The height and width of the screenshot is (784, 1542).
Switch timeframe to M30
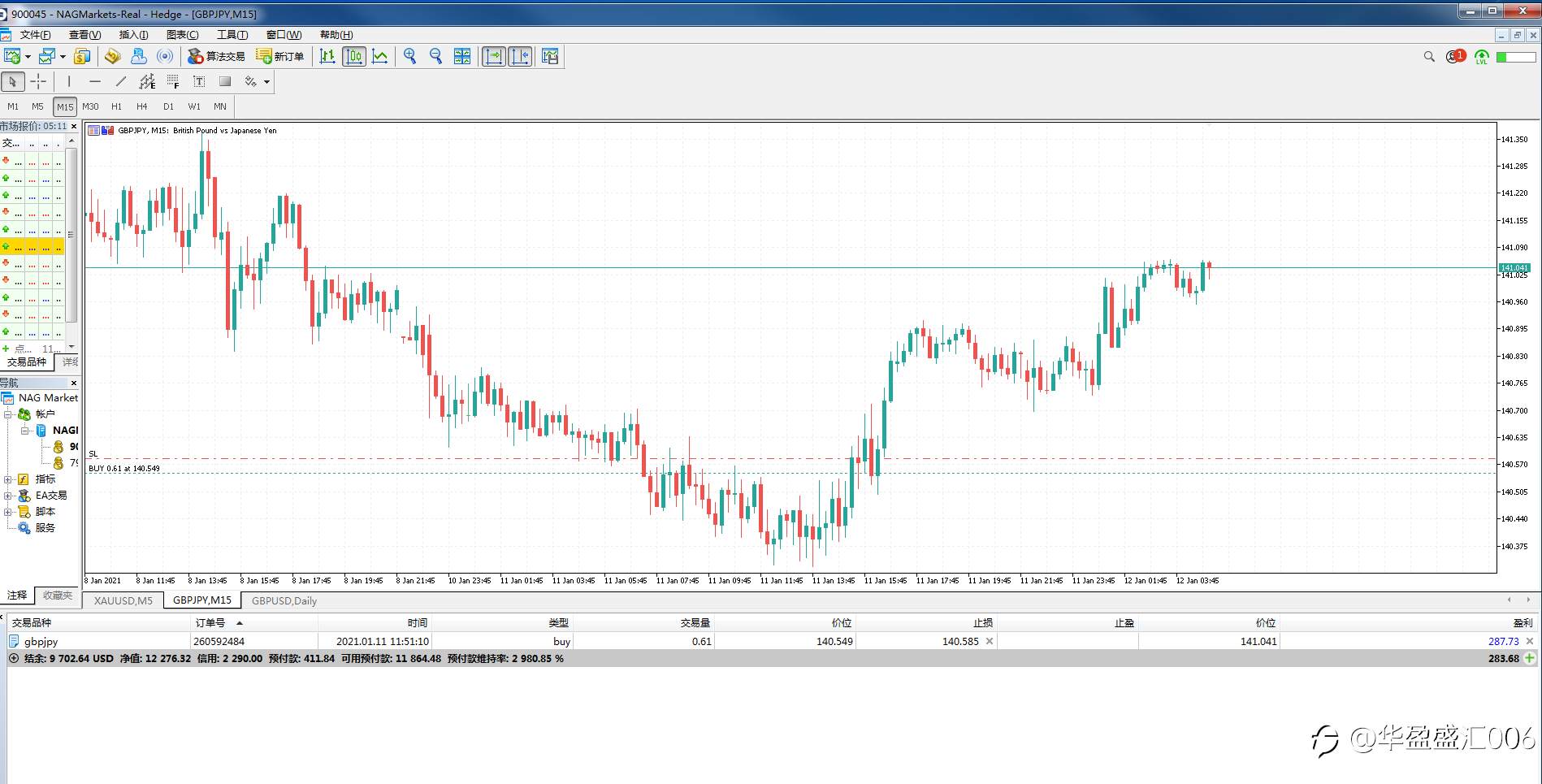[90, 106]
